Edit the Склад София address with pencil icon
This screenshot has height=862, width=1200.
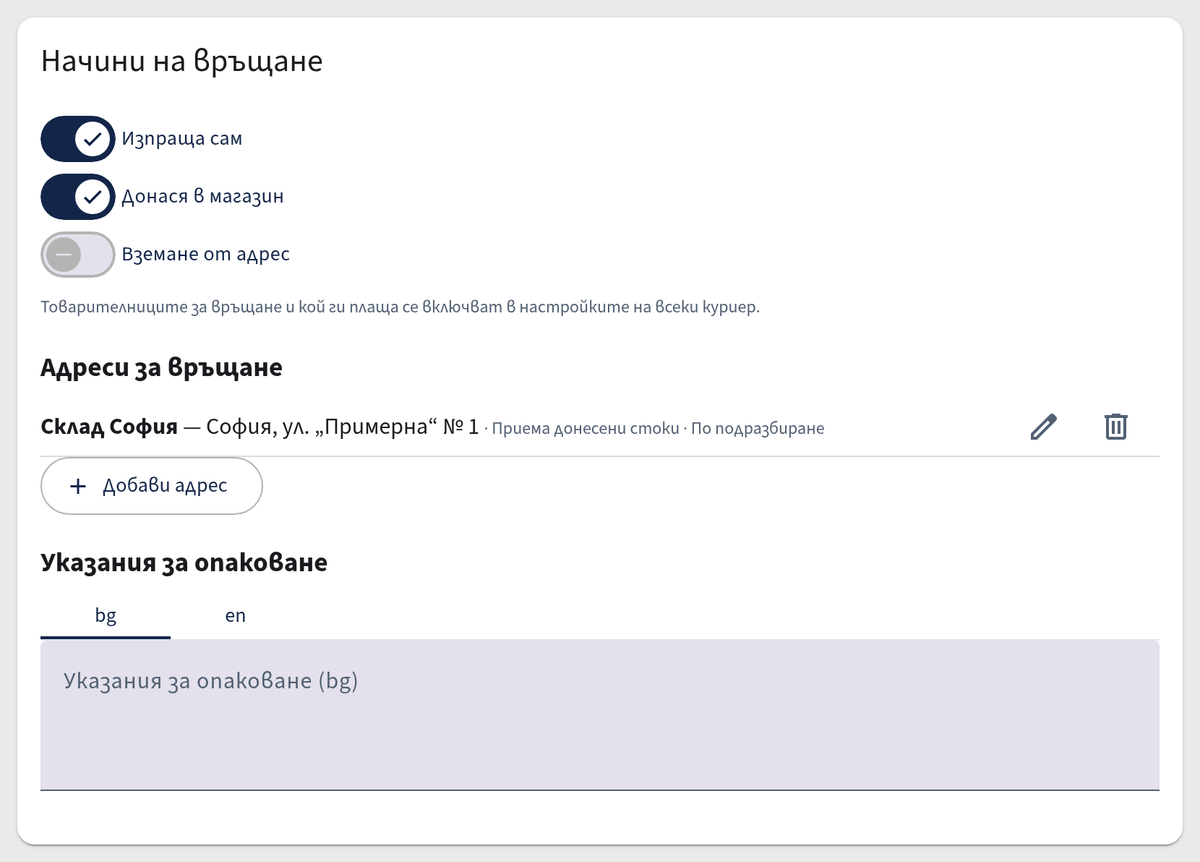click(x=1043, y=427)
